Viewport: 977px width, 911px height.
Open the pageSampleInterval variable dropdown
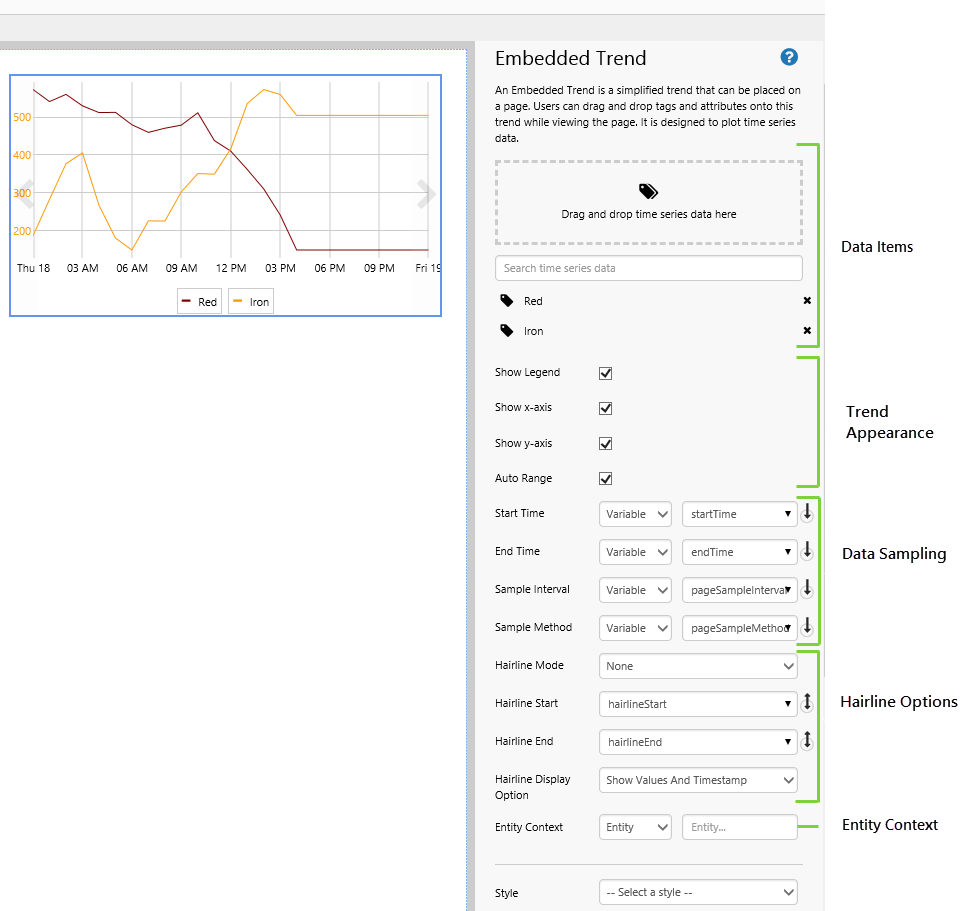(740, 590)
